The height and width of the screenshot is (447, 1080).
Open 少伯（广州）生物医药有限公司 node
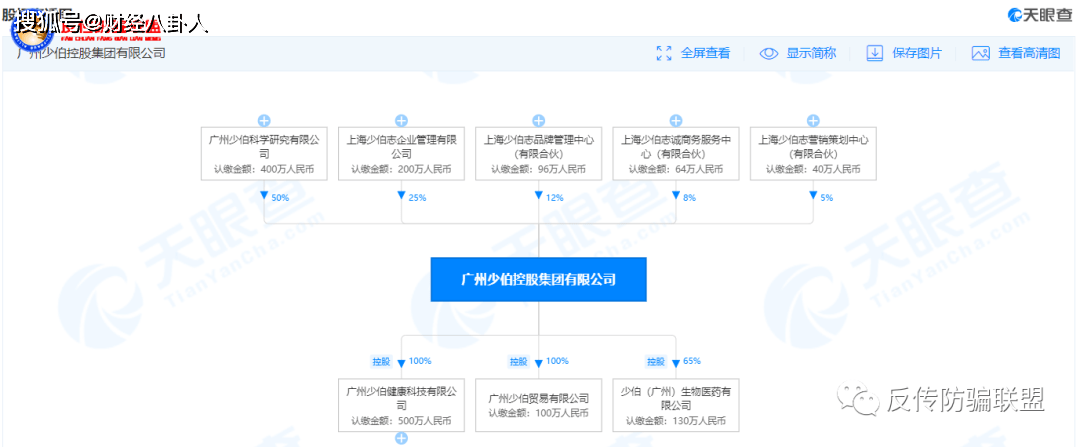(676, 405)
